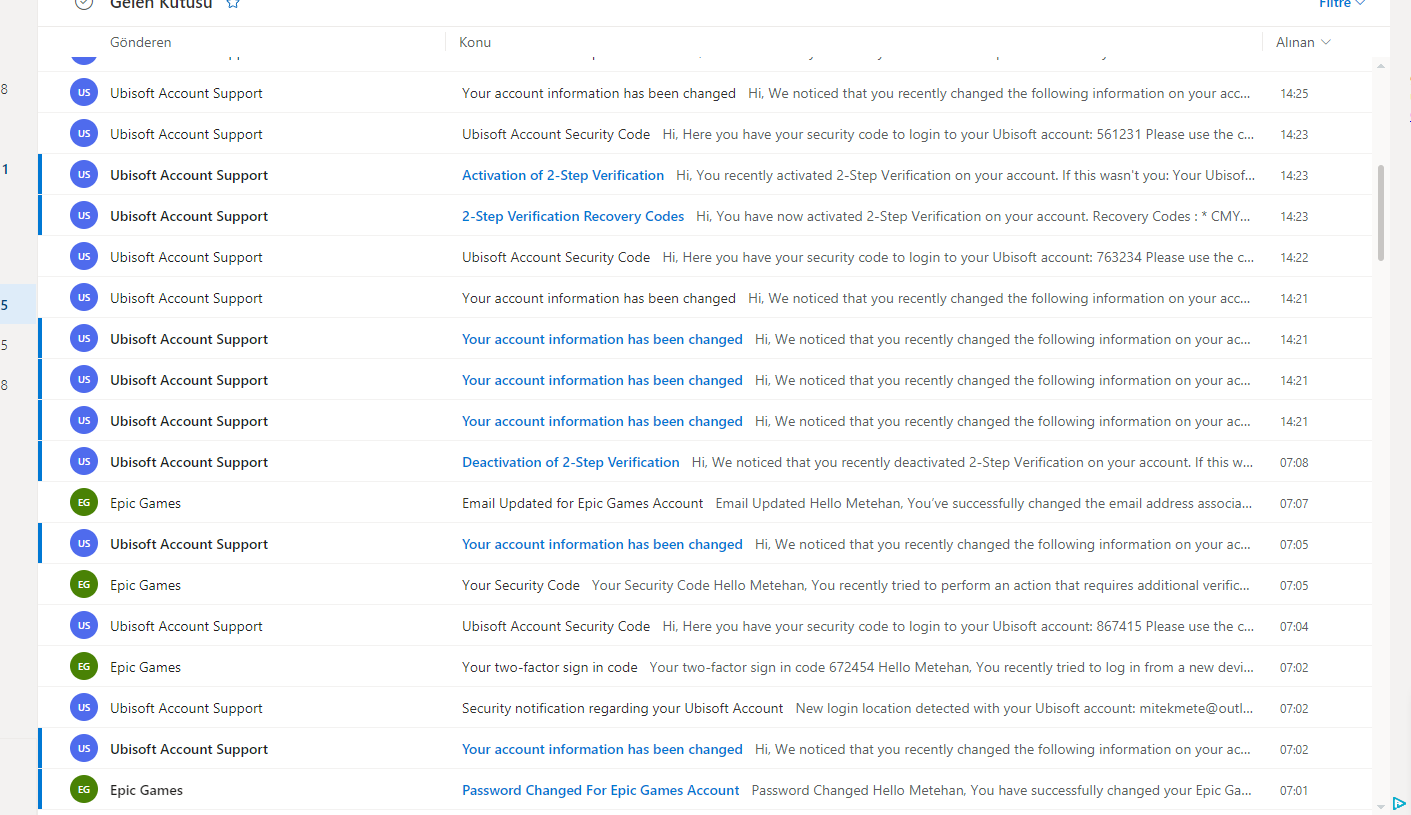Sort by the Alınan column header
The image size is (1411, 815).
click(x=1295, y=42)
